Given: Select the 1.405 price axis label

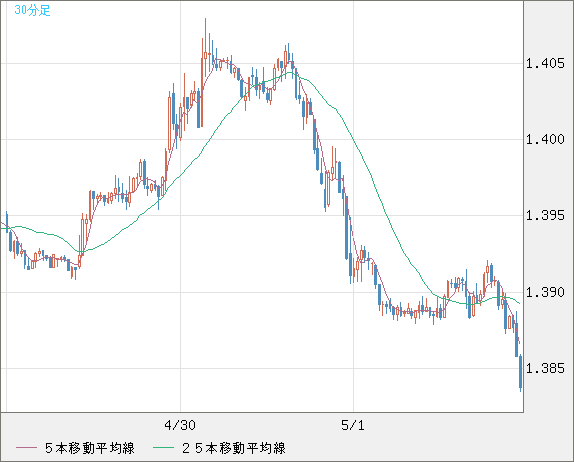Looking at the screenshot, I should (545, 63).
